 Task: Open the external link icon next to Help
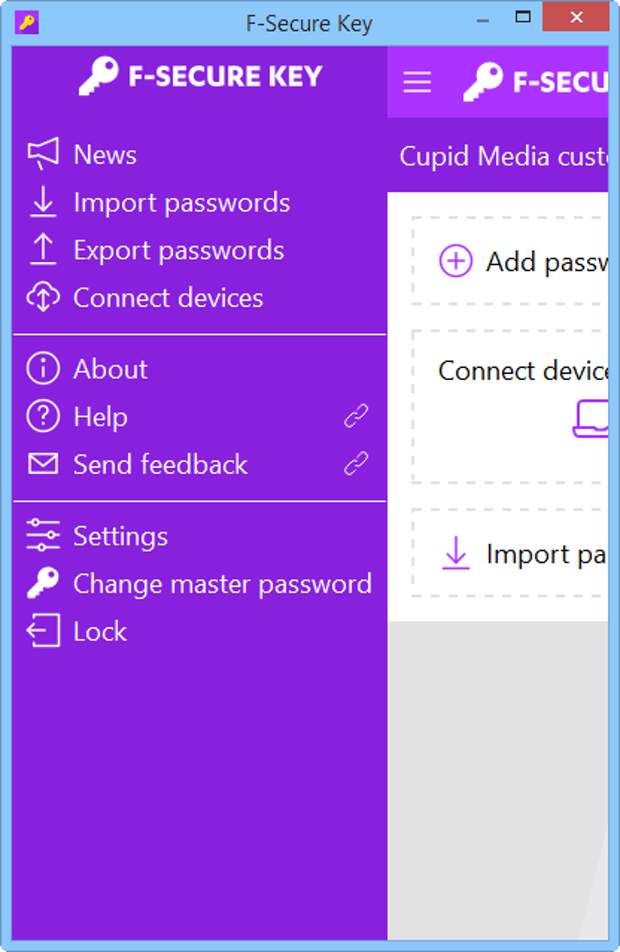click(356, 417)
